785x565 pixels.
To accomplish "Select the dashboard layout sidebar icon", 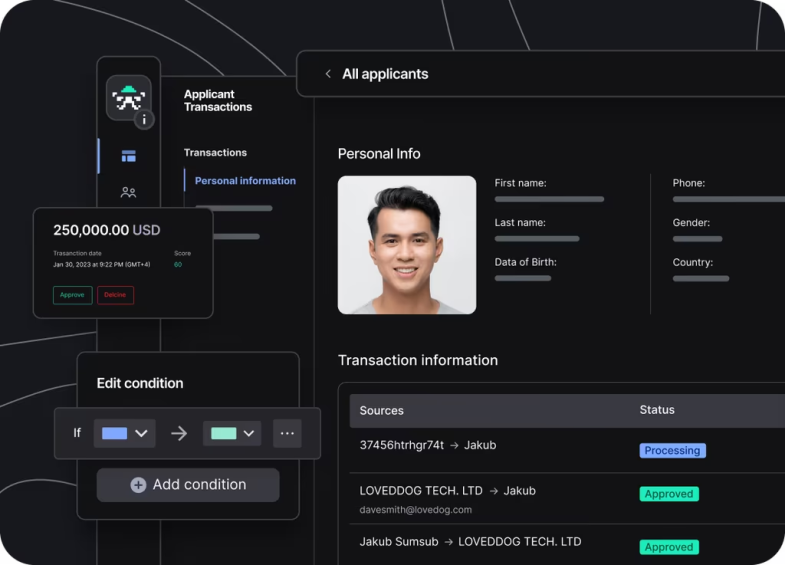I will tap(129, 156).
